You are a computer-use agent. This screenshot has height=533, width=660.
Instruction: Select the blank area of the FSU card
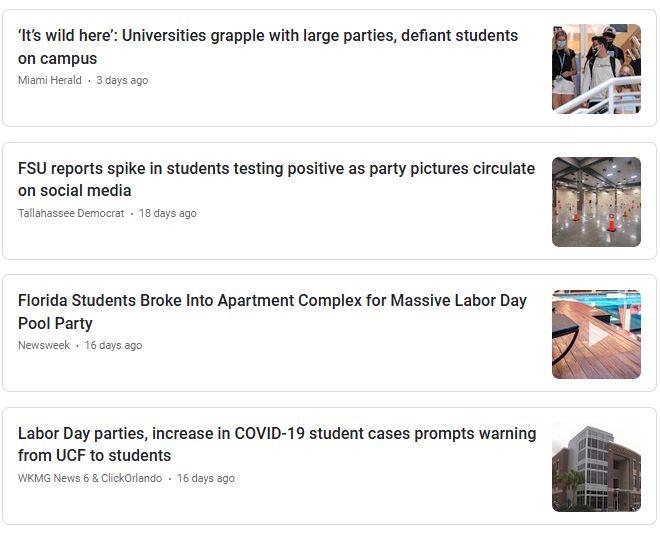(x=337, y=238)
